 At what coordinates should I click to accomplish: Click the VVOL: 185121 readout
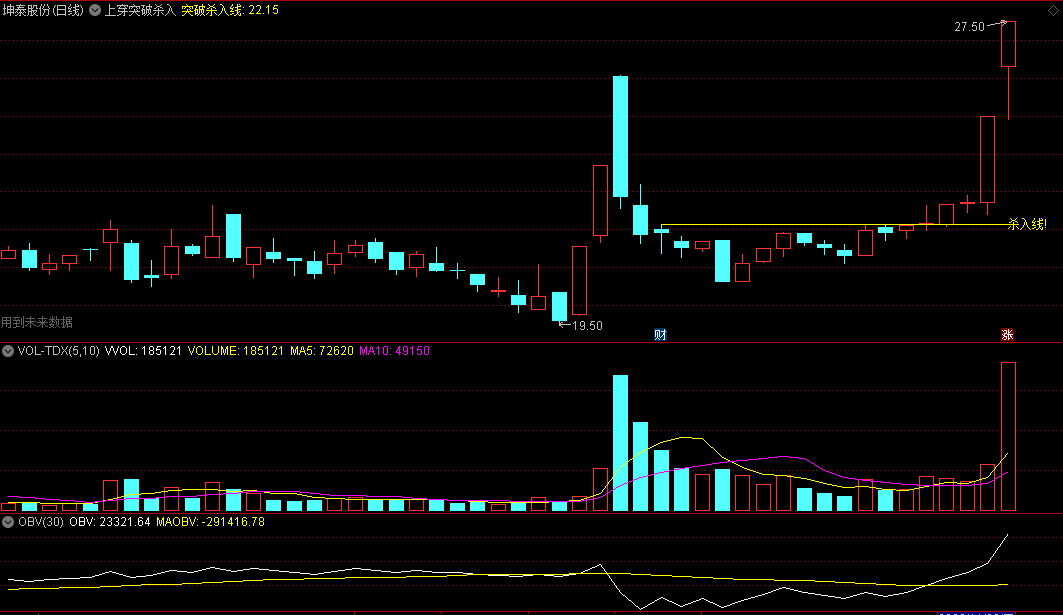(x=143, y=351)
